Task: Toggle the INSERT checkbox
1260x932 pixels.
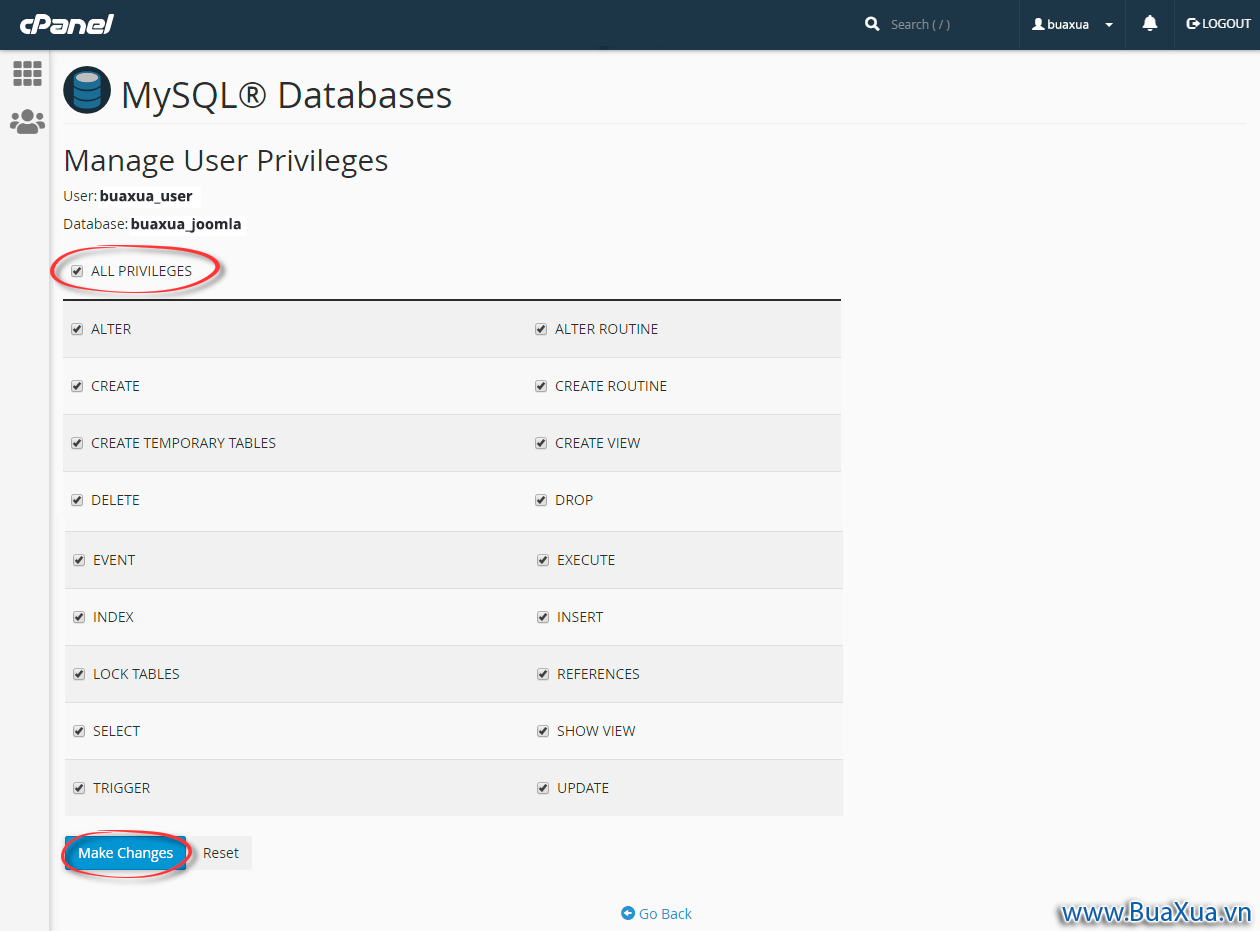Action: point(543,617)
